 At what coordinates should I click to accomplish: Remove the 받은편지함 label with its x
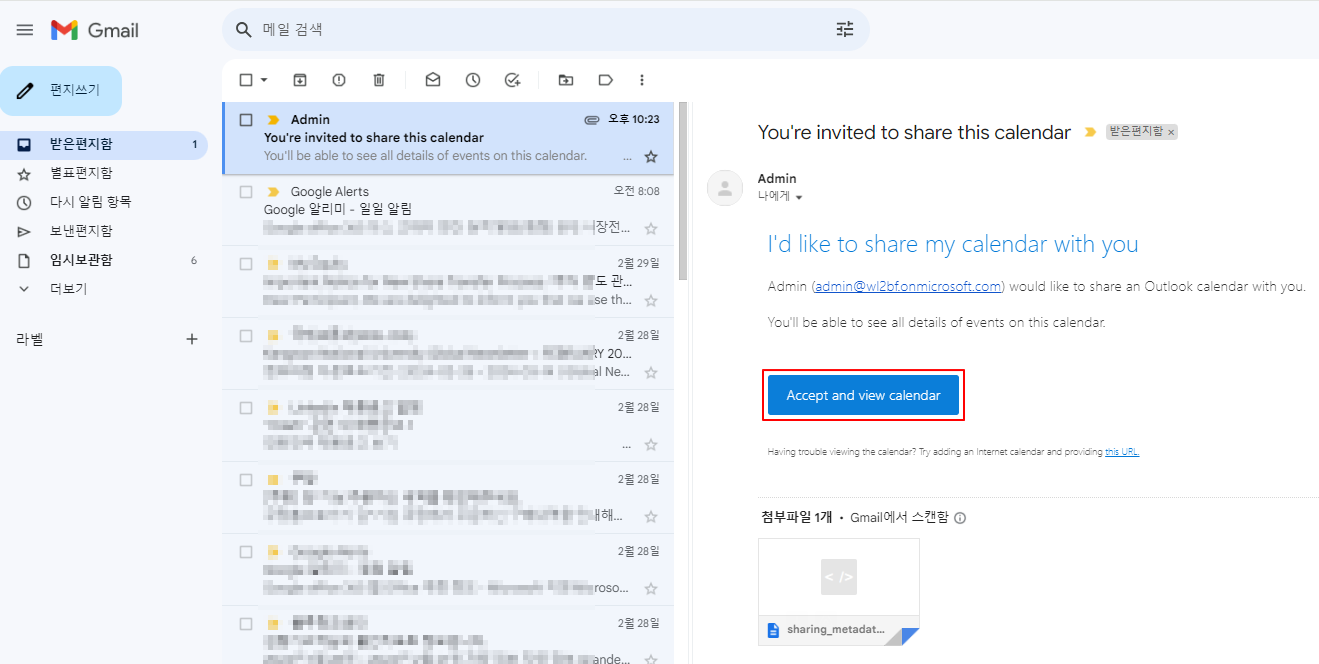point(1171,132)
